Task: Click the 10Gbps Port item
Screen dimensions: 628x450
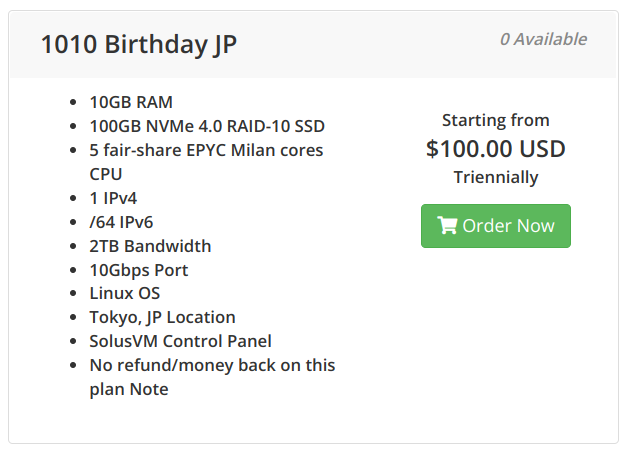Action: [139, 270]
